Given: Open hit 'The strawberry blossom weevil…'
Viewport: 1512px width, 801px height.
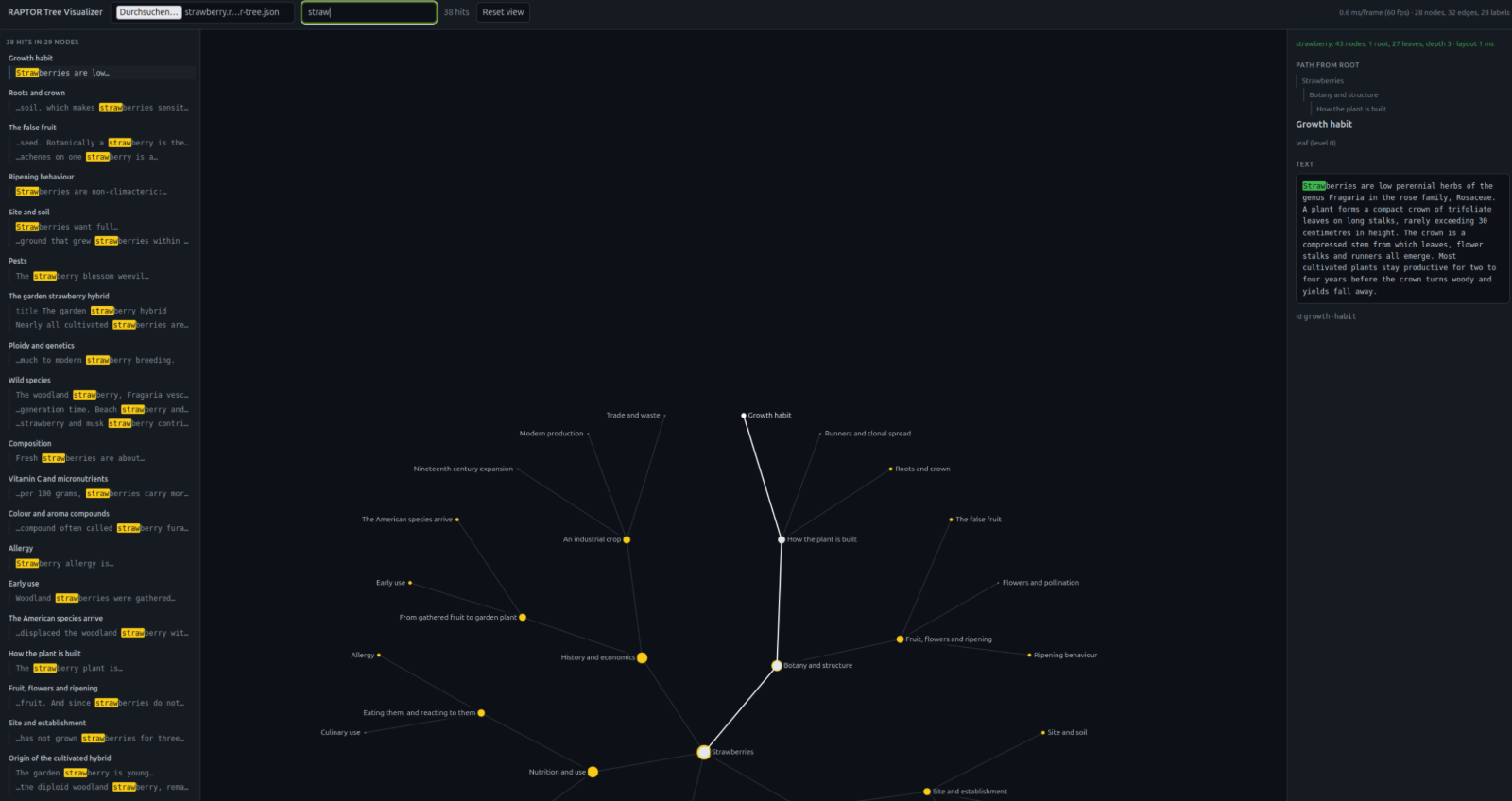Looking at the screenshot, I should tap(103, 277).
